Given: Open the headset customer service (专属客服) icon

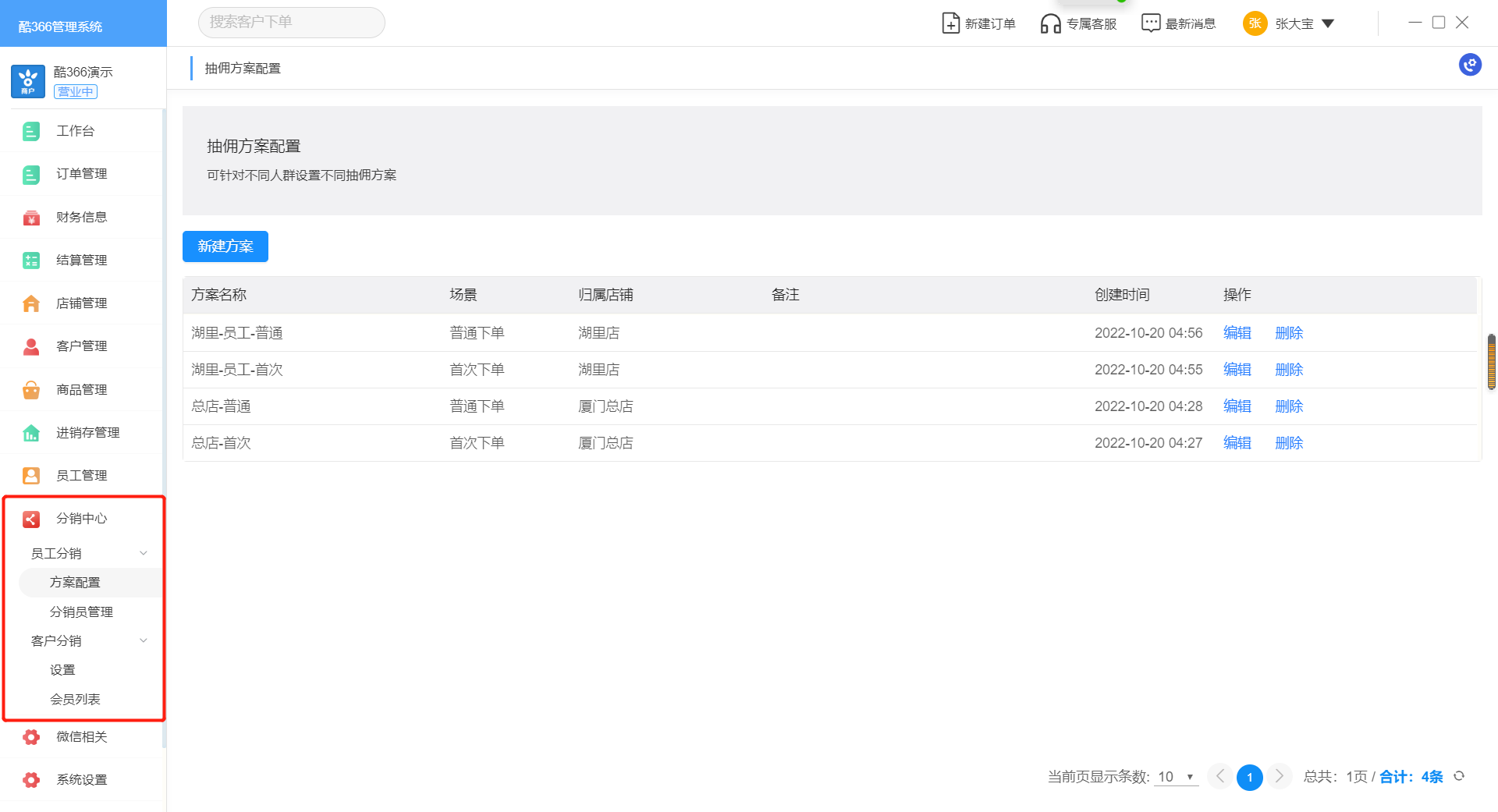Looking at the screenshot, I should coord(1050,23).
